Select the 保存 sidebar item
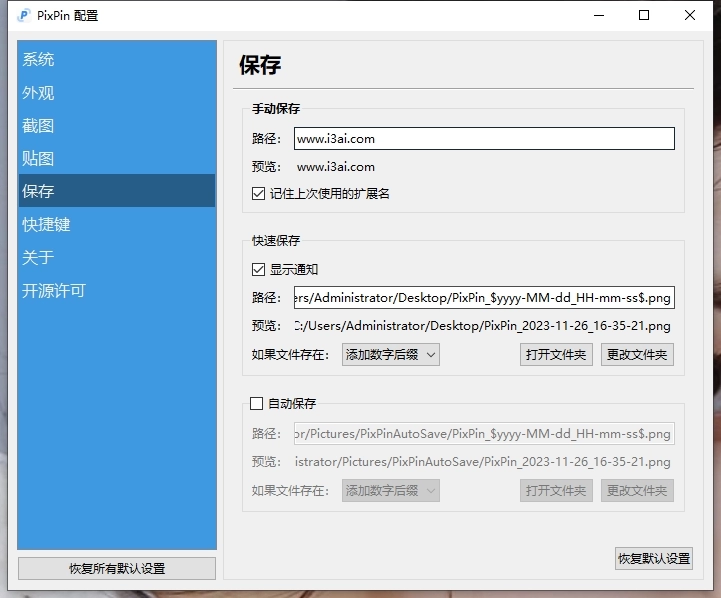 pyautogui.click(x=116, y=191)
